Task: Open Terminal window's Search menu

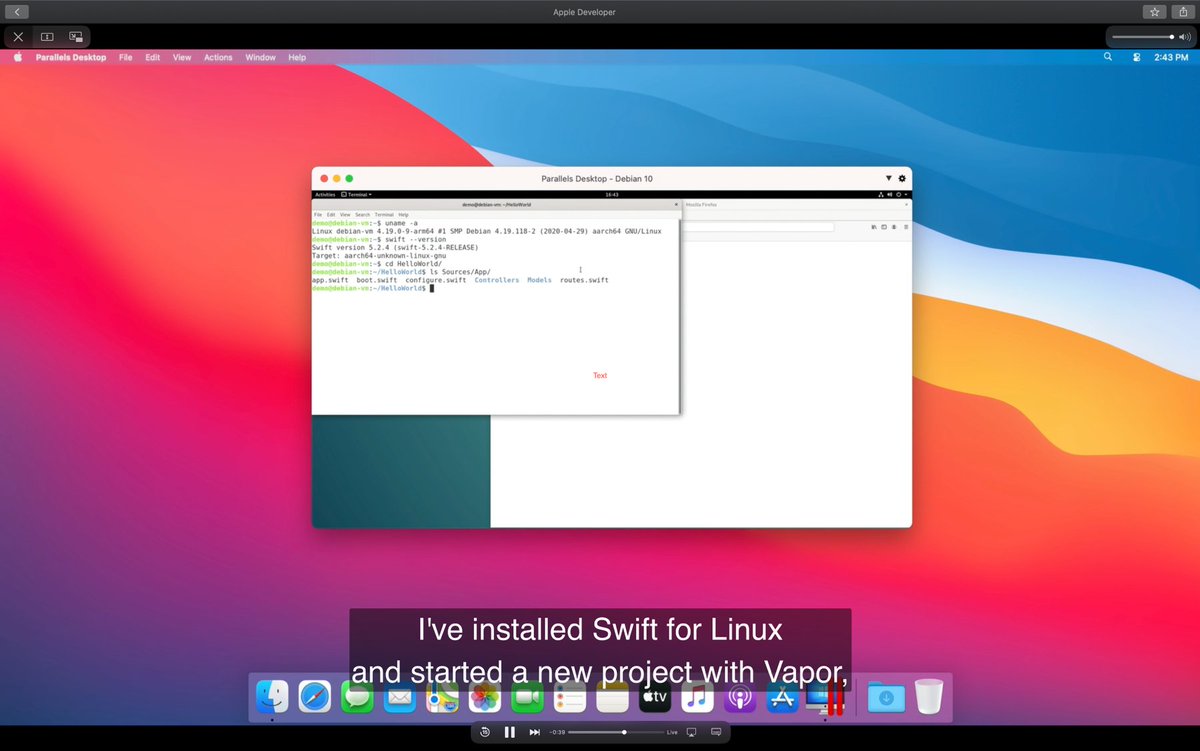Action: pyautogui.click(x=362, y=214)
